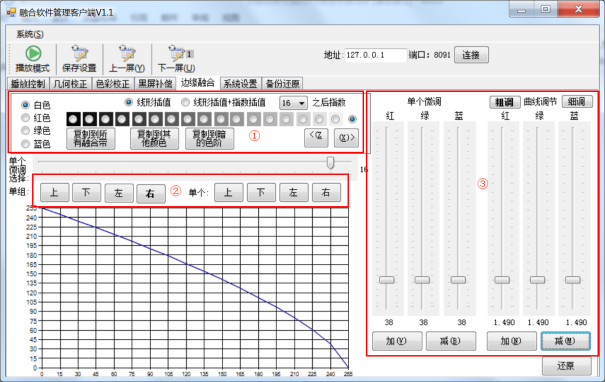
Task: Click the 复制到其他颜色 button
Action: click(x=154, y=139)
